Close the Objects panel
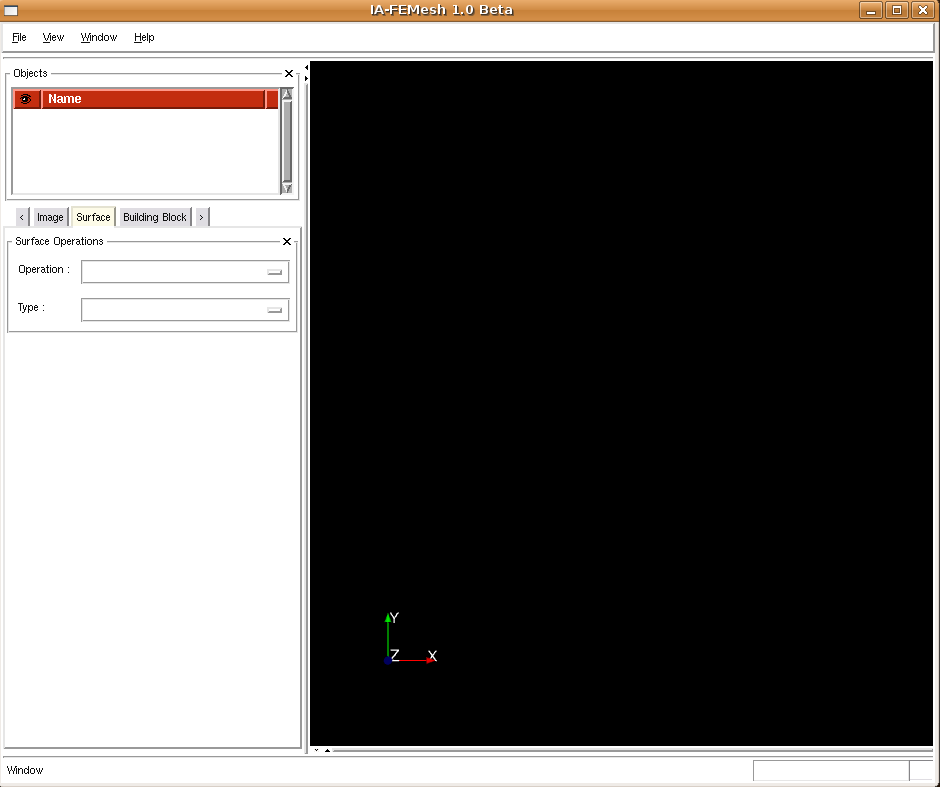 pos(289,74)
